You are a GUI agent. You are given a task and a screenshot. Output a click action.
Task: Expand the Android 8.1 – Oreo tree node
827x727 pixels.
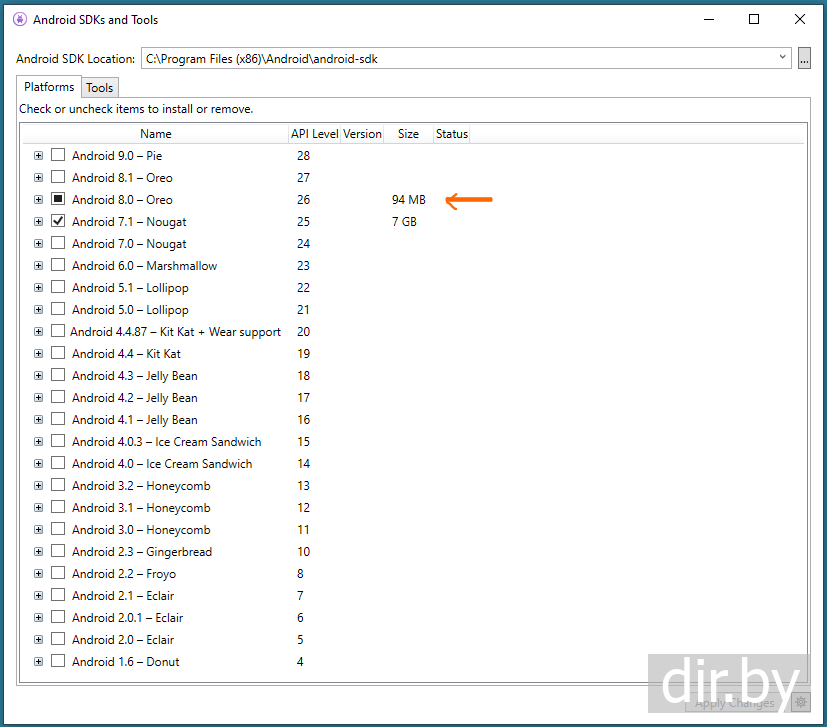(38, 177)
